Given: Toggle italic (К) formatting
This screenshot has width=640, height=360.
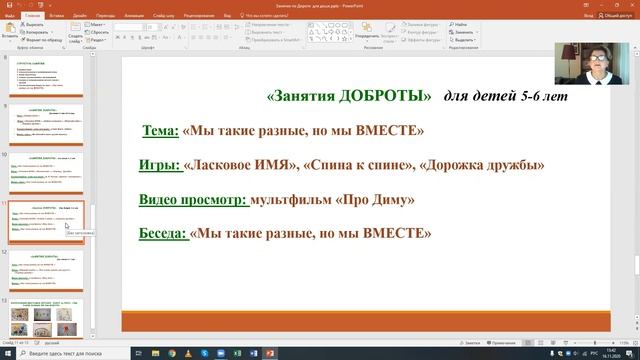Looking at the screenshot, I should [124, 38].
